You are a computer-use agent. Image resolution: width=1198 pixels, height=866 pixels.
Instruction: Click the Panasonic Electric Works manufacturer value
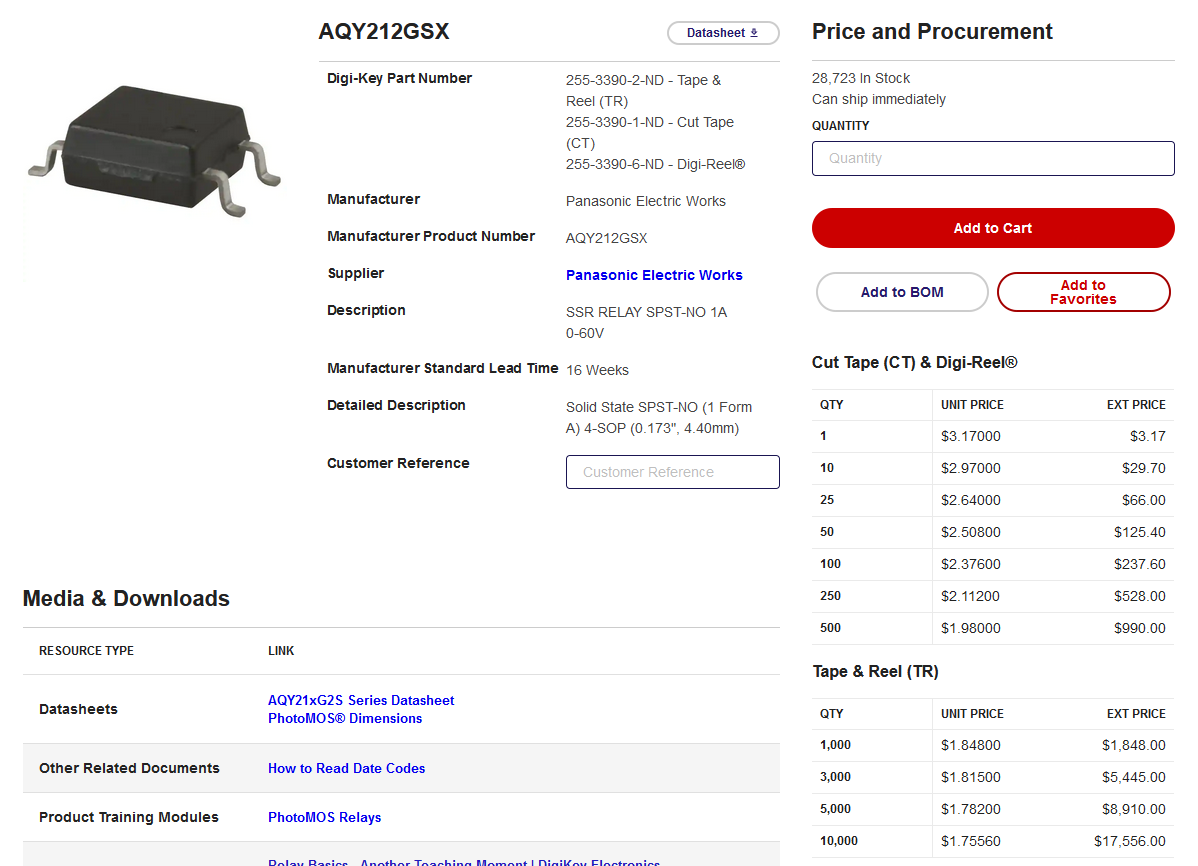coord(646,201)
